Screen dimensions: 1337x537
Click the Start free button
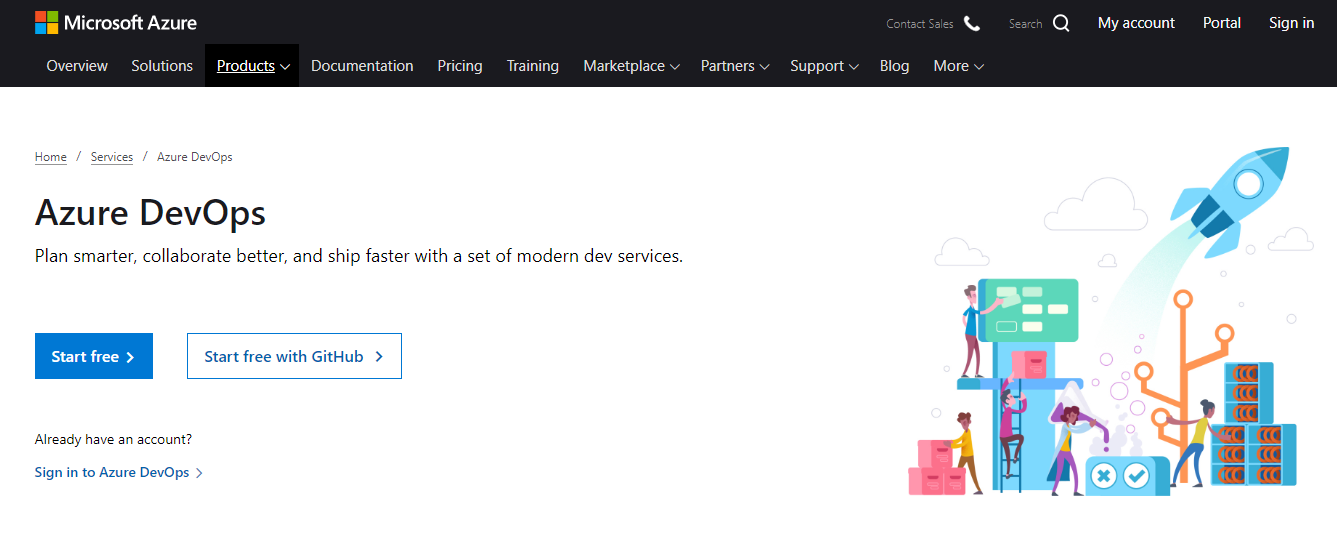[x=94, y=356]
